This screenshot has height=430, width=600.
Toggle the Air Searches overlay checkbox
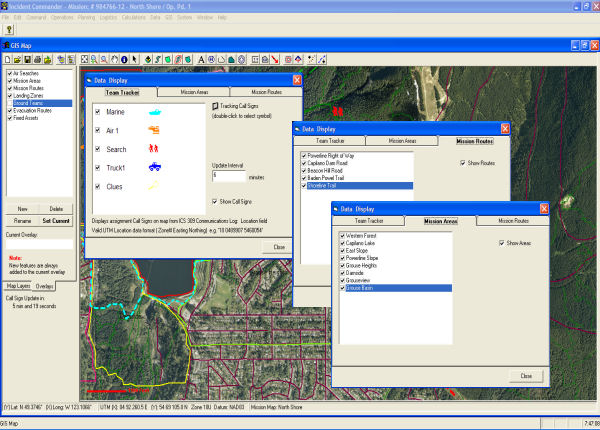10,73
